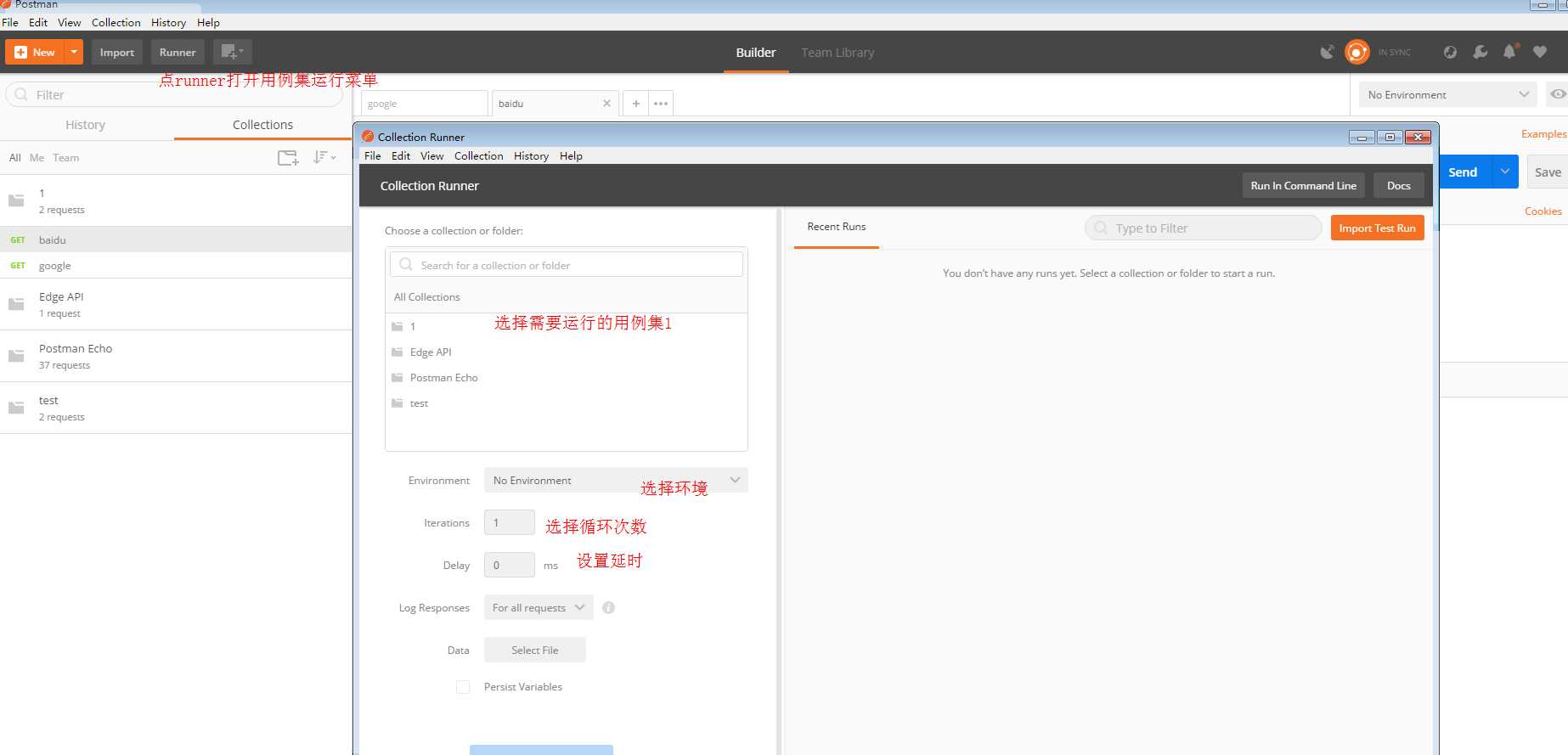
Task: Filter collections by Me in sidebar
Action: point(37,158)
